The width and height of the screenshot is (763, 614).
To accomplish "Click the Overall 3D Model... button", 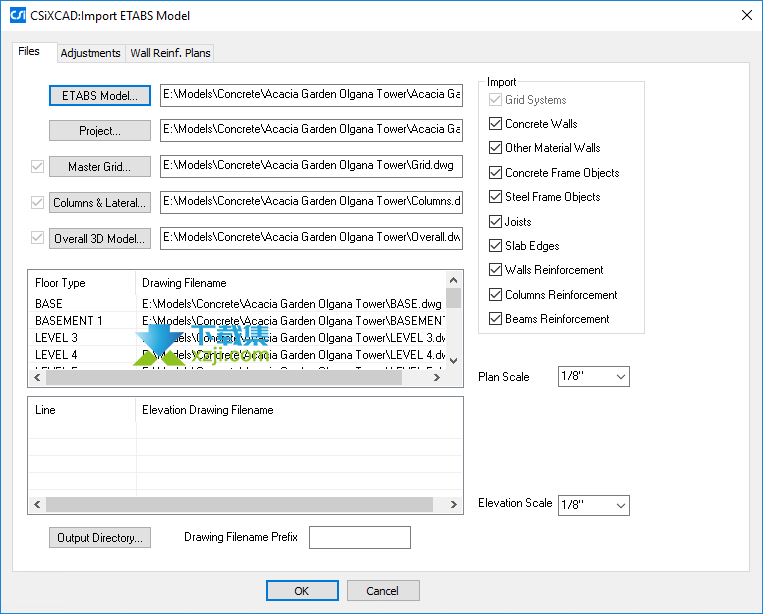I will click(100, 239).
